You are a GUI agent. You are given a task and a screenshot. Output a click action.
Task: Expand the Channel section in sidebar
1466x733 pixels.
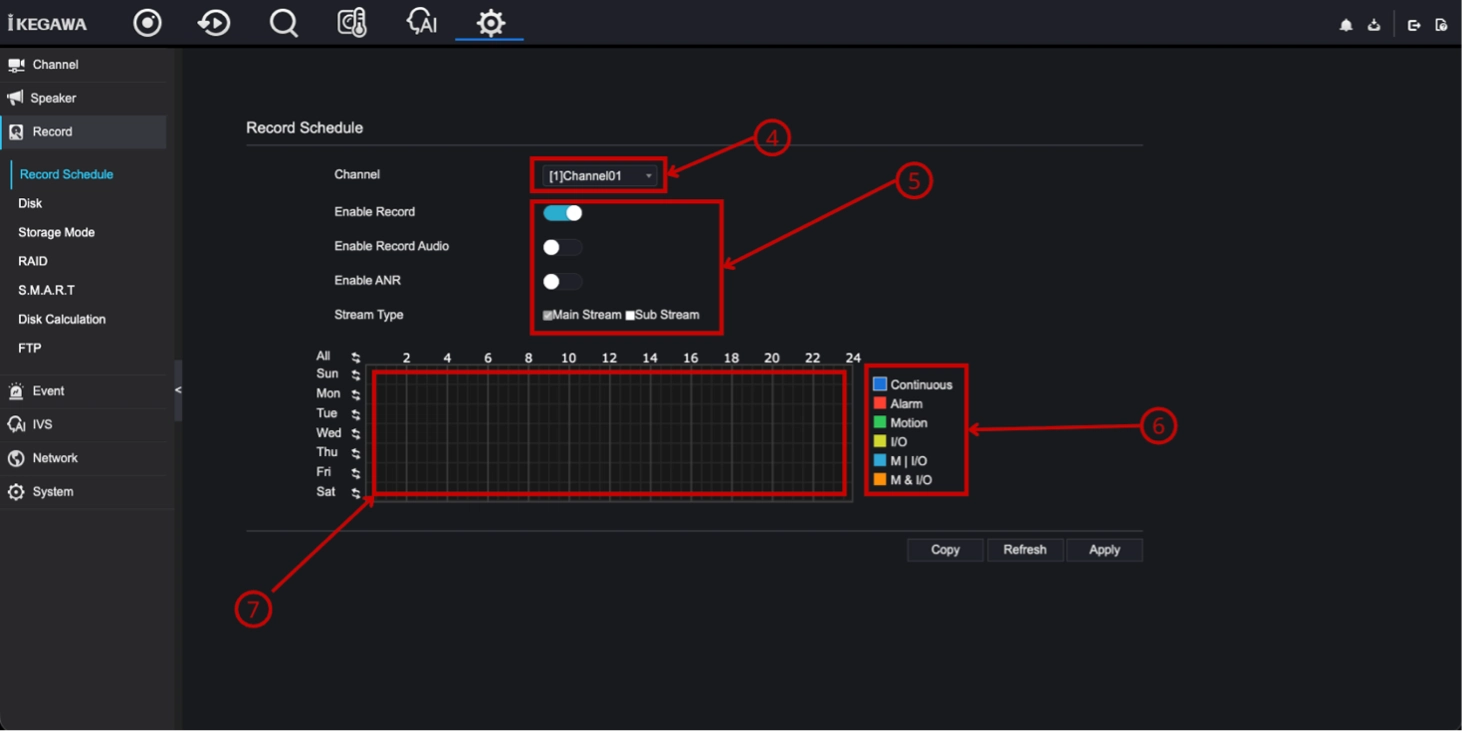[84, 65]
